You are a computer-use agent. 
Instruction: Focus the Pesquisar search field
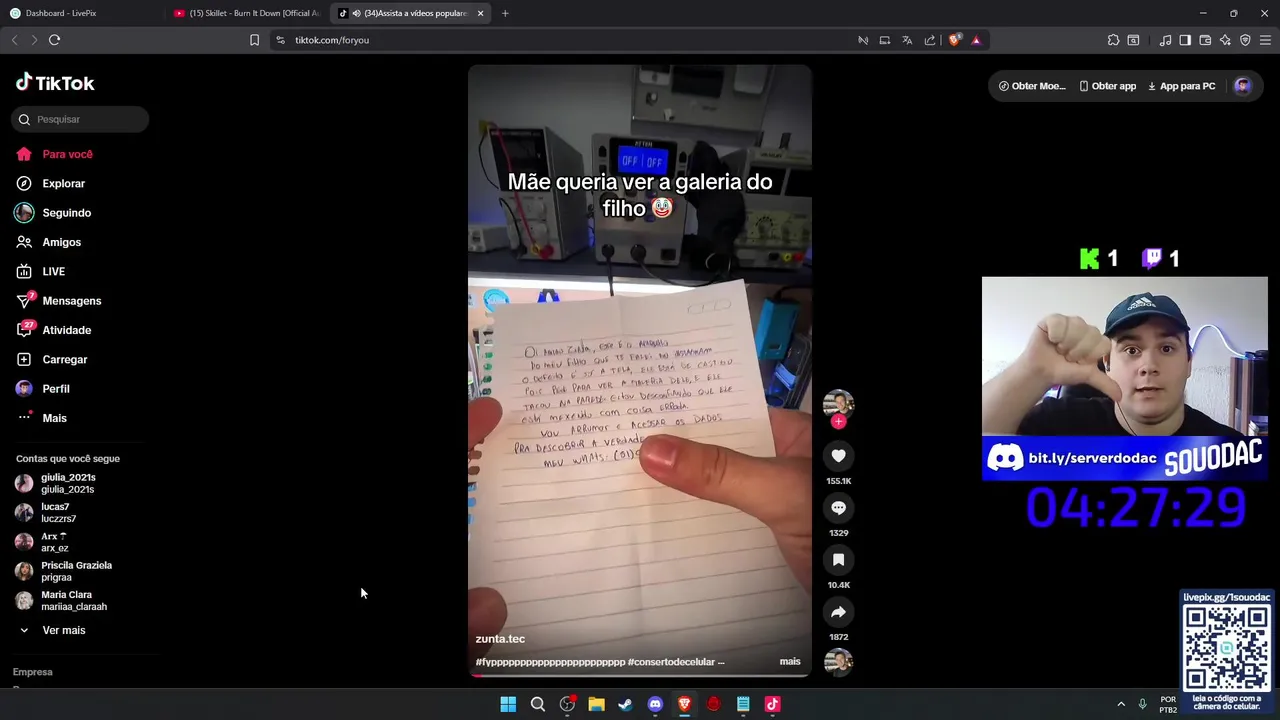80,119
